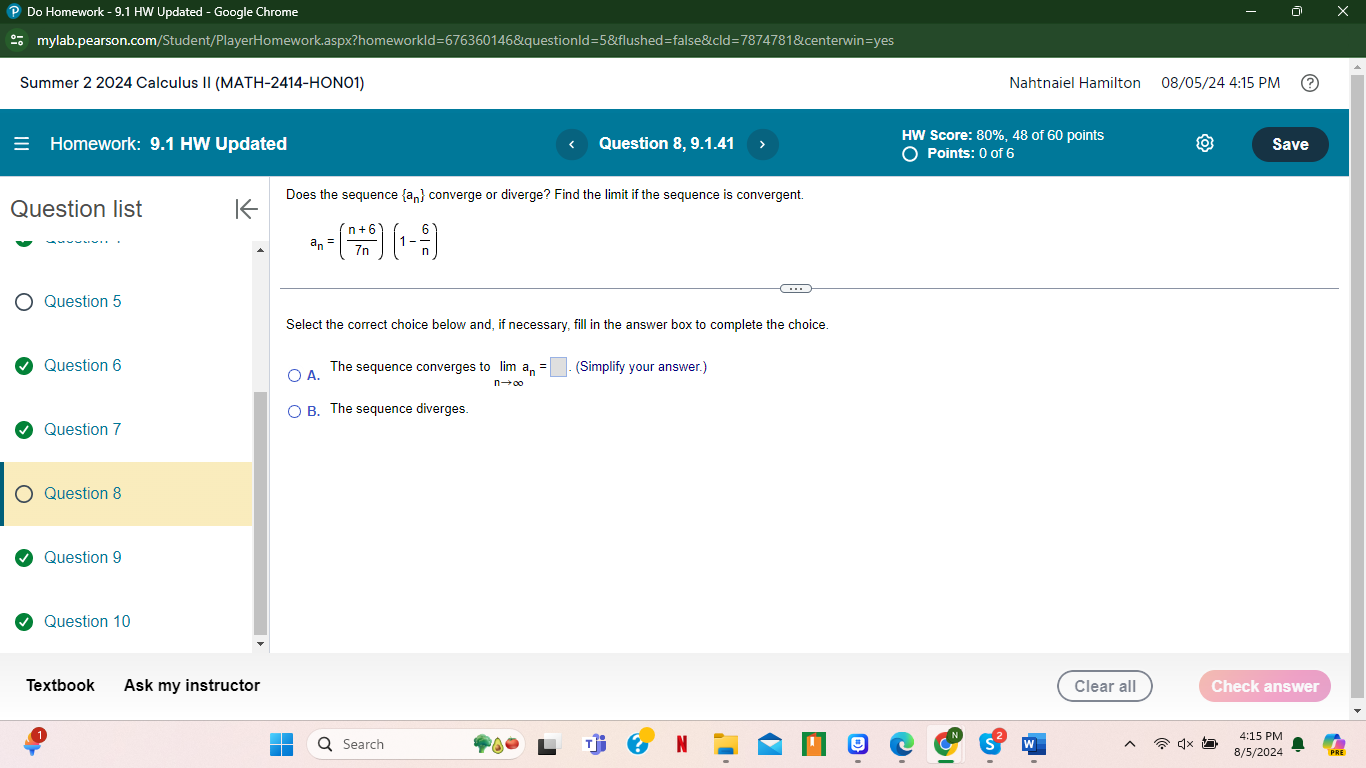Select choice B, the sequence diverges

pyautogui.click(x=295, y=411)
